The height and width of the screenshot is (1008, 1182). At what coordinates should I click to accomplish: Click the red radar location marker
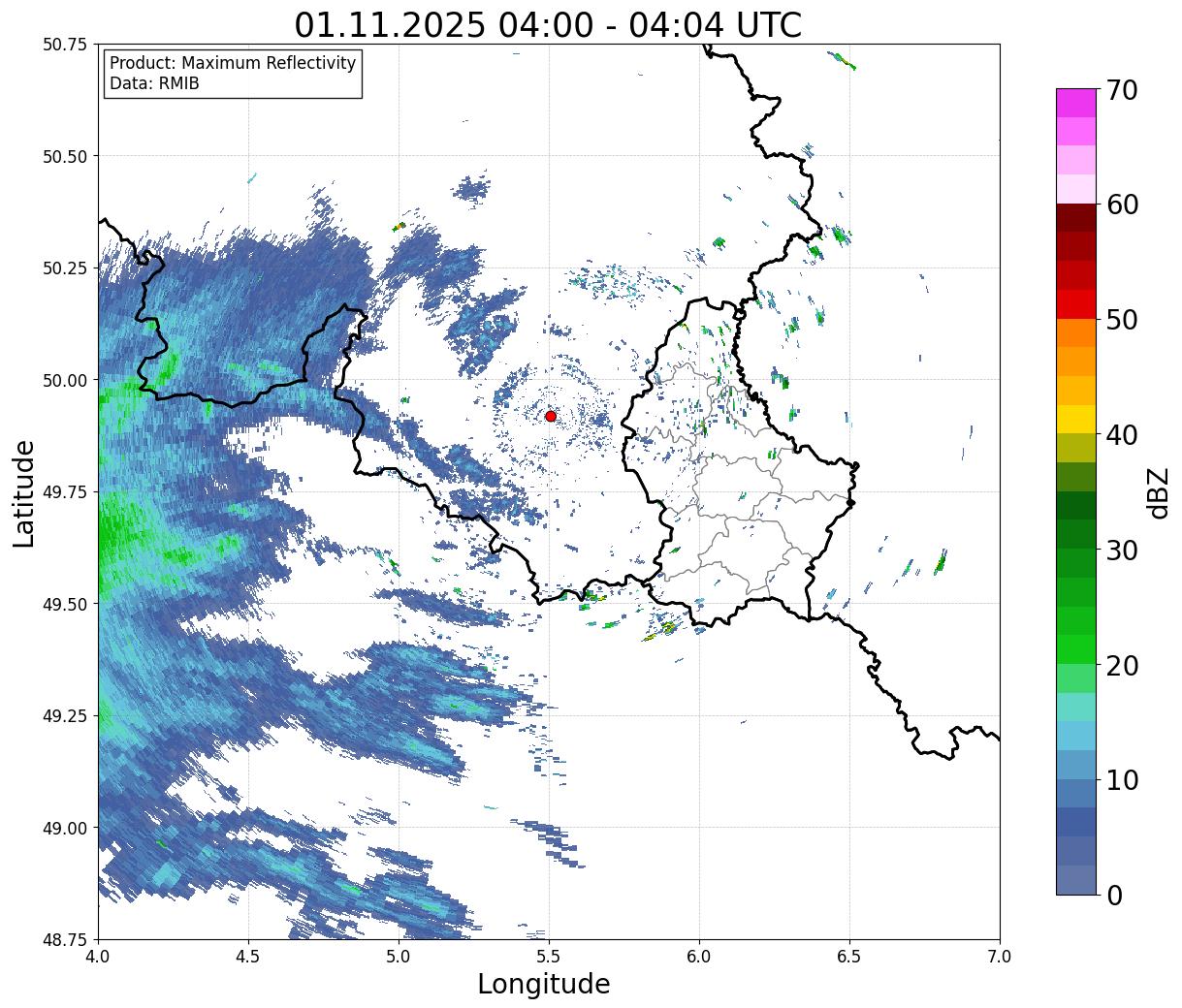tap(550, 416)
